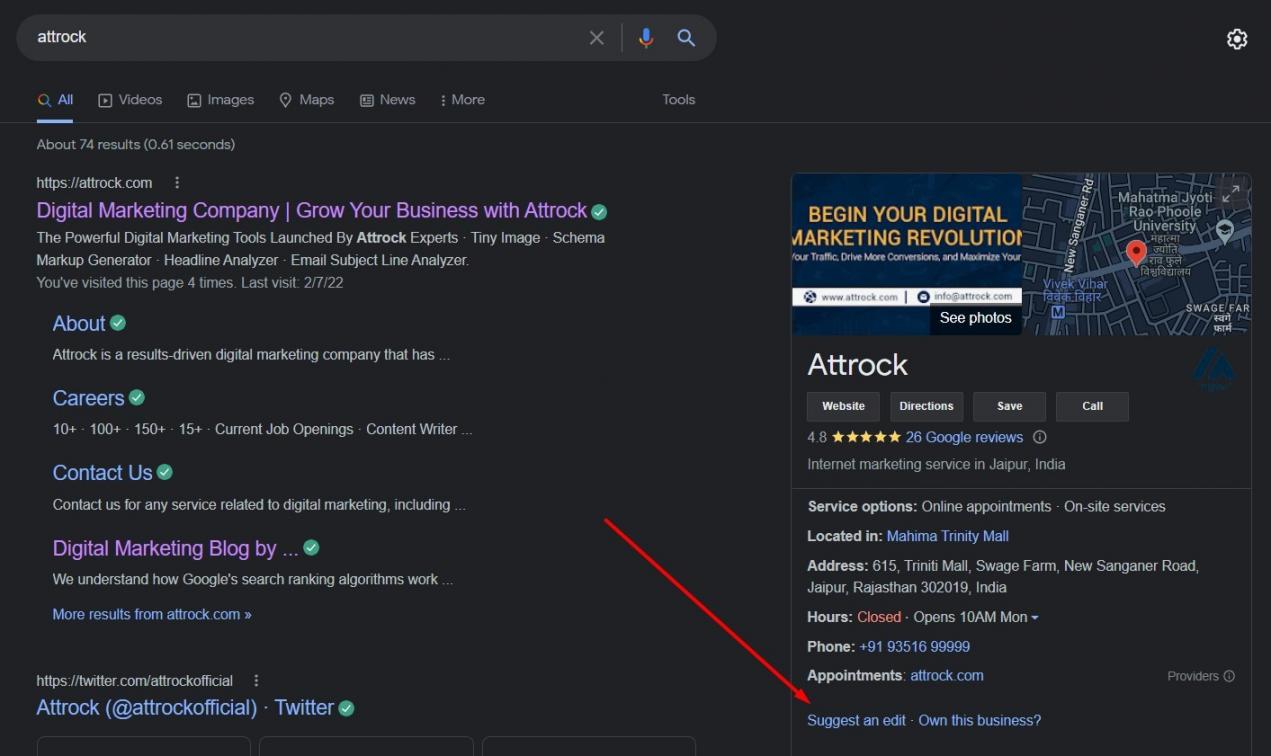Screen dimensions: 1271x756
Task: Start voice search with microphone icon
Action: [x=646, y=38]
